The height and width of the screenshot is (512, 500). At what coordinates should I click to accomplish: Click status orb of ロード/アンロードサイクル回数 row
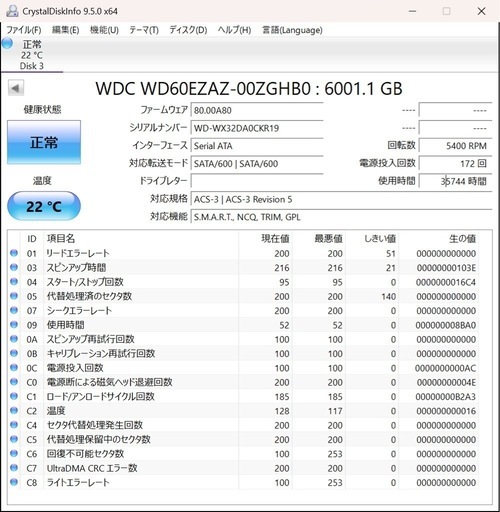(14, 396)
